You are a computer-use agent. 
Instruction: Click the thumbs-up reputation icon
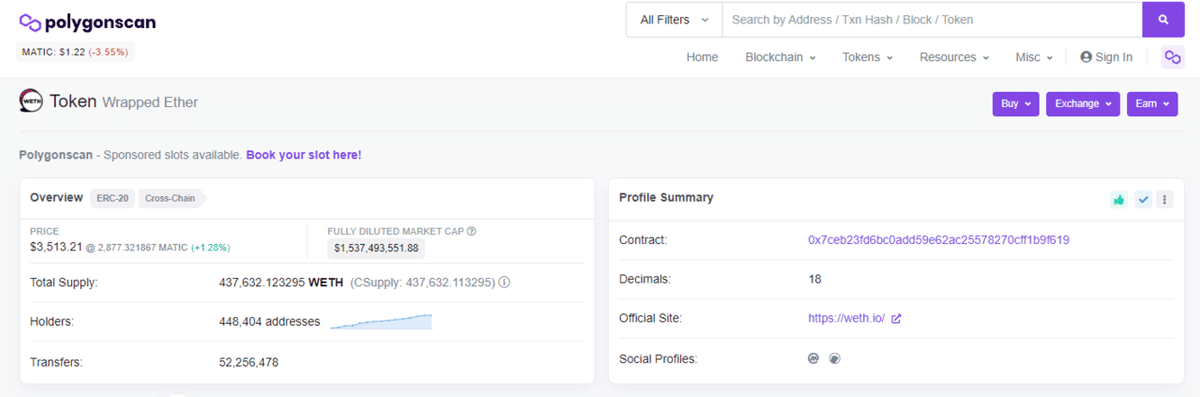1118,199
